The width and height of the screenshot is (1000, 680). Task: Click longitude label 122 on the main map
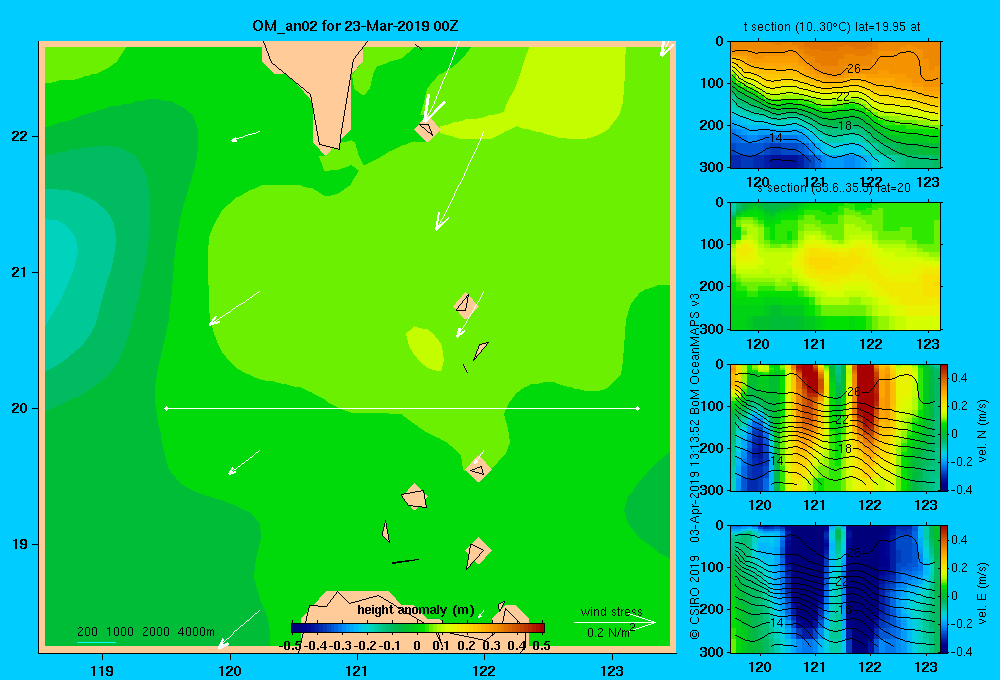pyautogui.click(x=484, y=670)
